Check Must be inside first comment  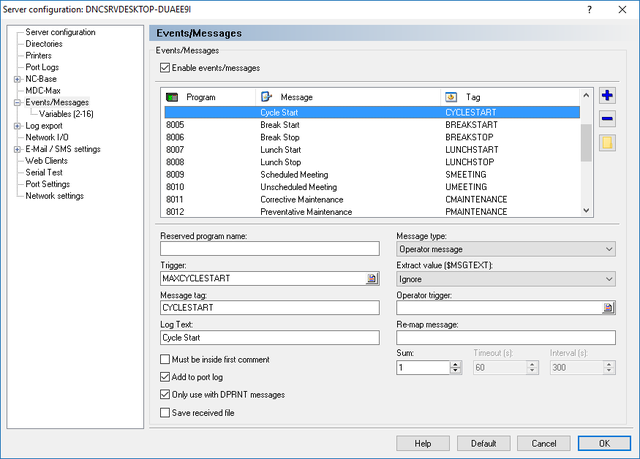coord(165,359)
